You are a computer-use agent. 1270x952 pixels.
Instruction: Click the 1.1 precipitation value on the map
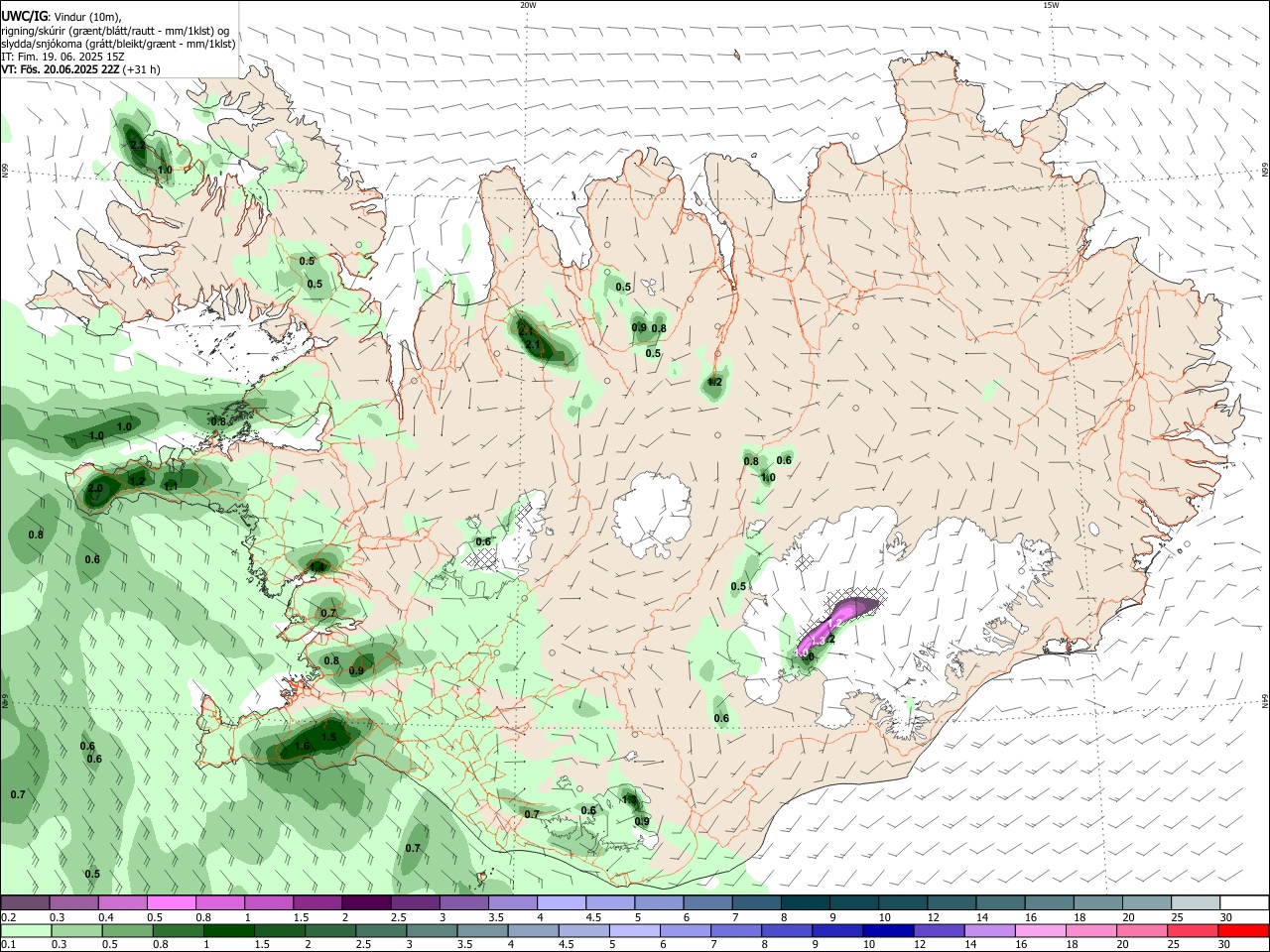click(x=171, y=486)
